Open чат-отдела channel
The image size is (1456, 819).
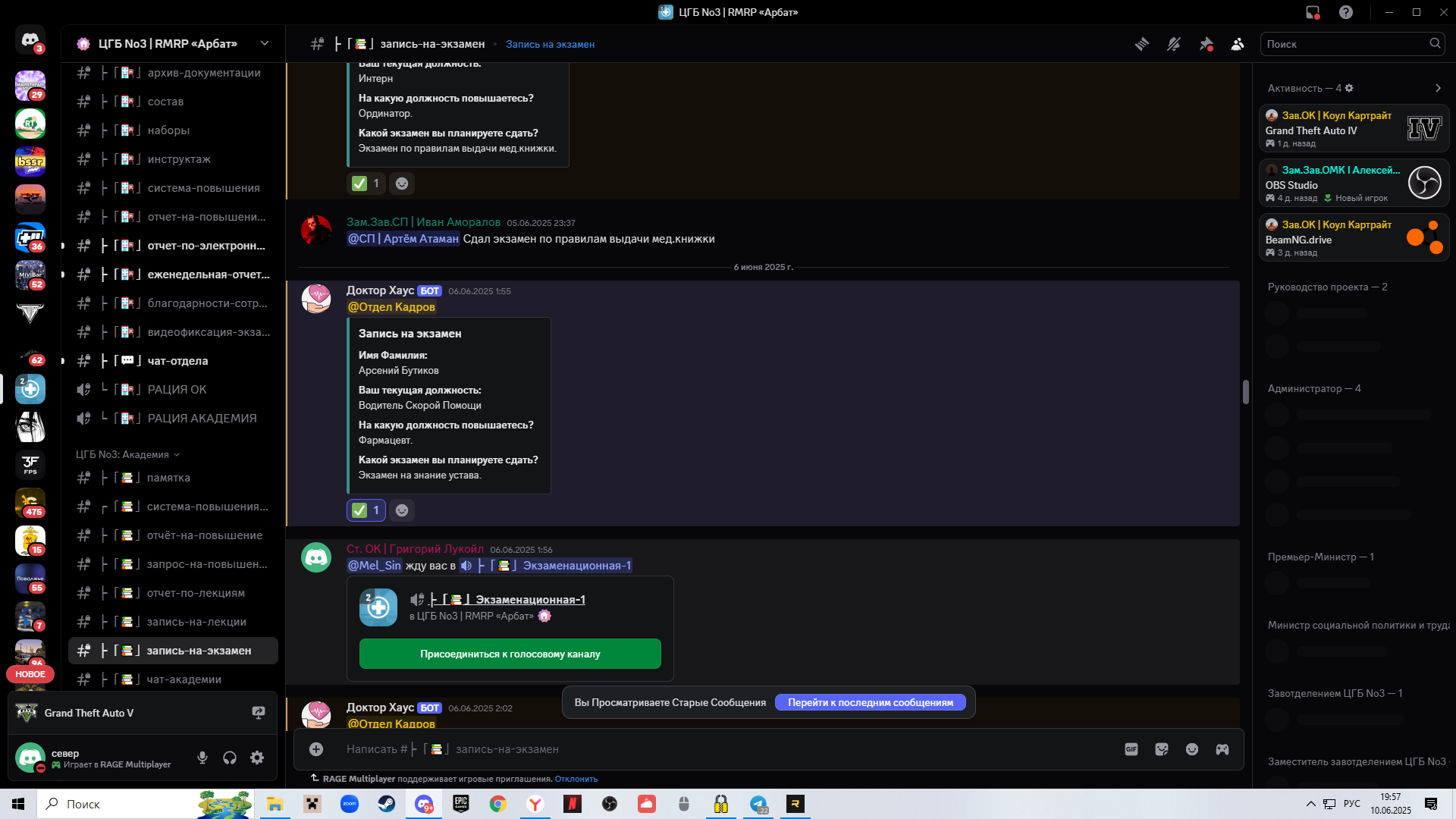tap(173, 361)
